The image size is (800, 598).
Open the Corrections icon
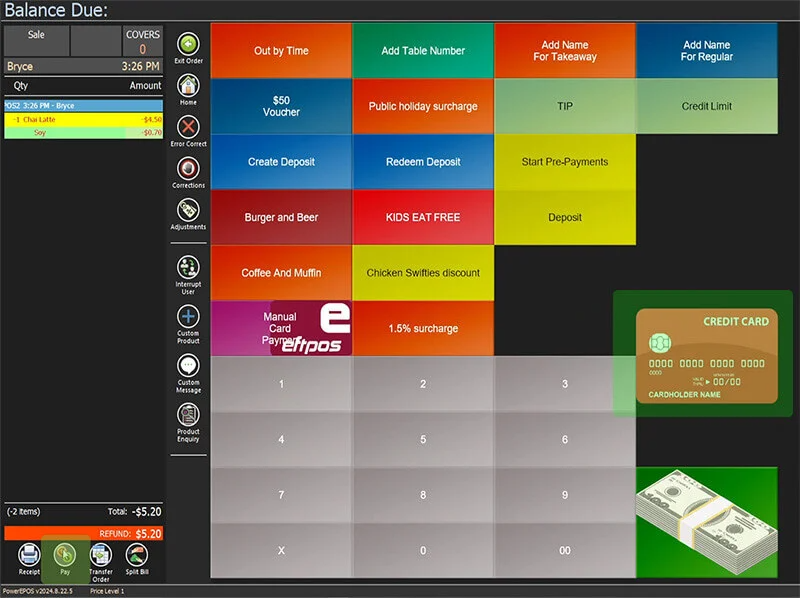[188, 168]
